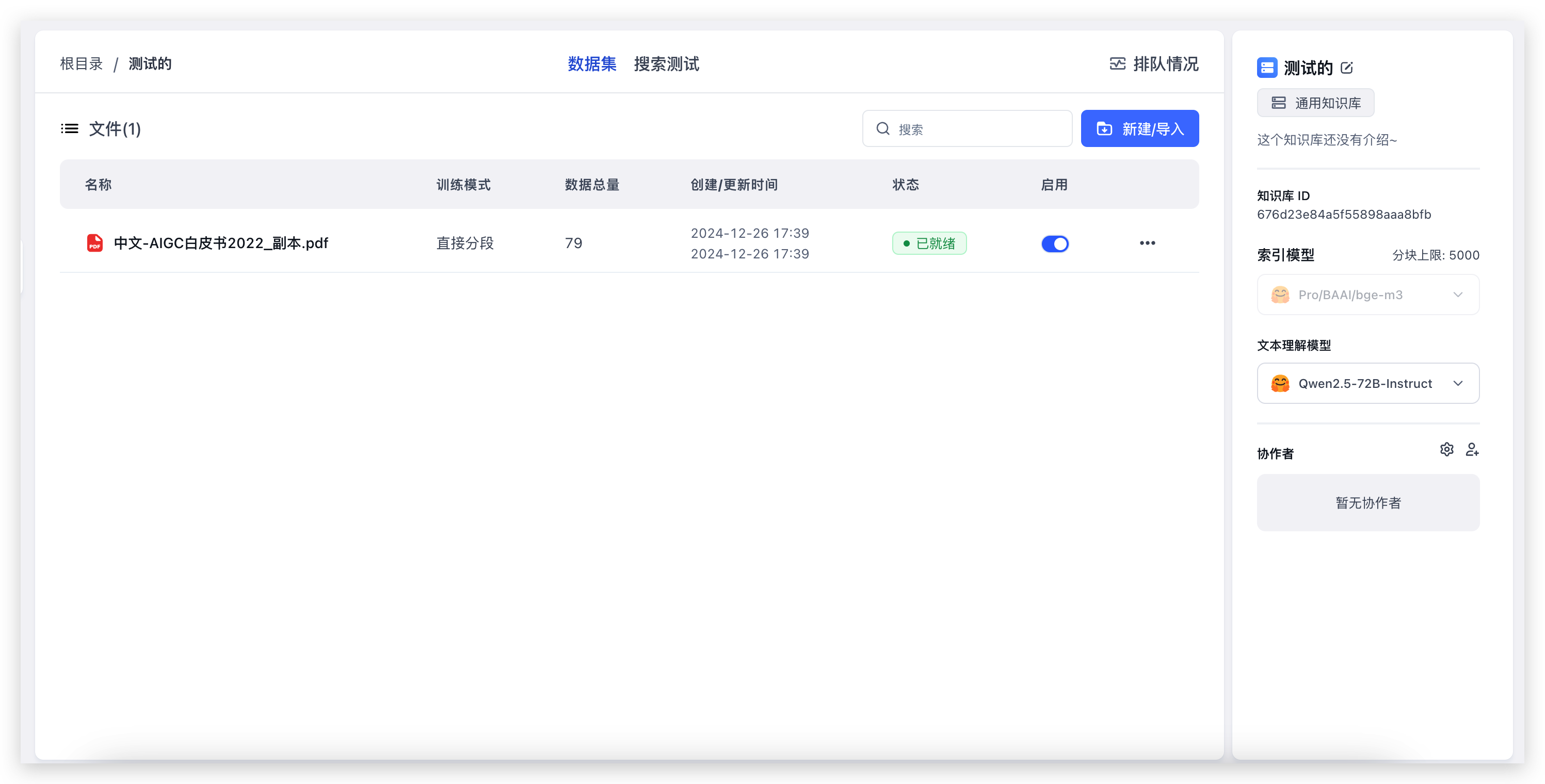Viewport: 1545px width, 784px height.
Task: Click the add collaborator person icon
Action: (1472, 450)
